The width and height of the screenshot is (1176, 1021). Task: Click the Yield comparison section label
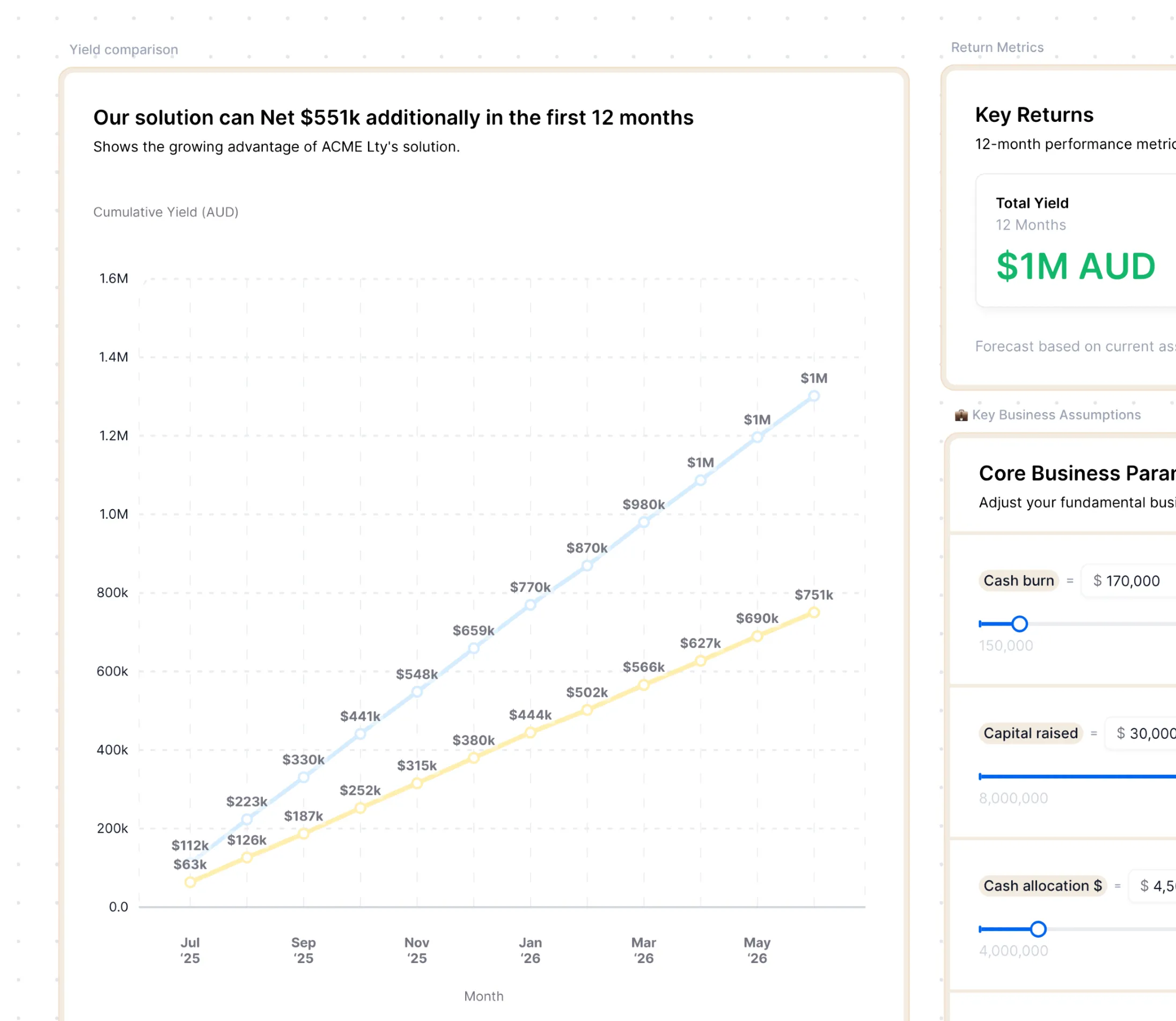pos(123,49)
